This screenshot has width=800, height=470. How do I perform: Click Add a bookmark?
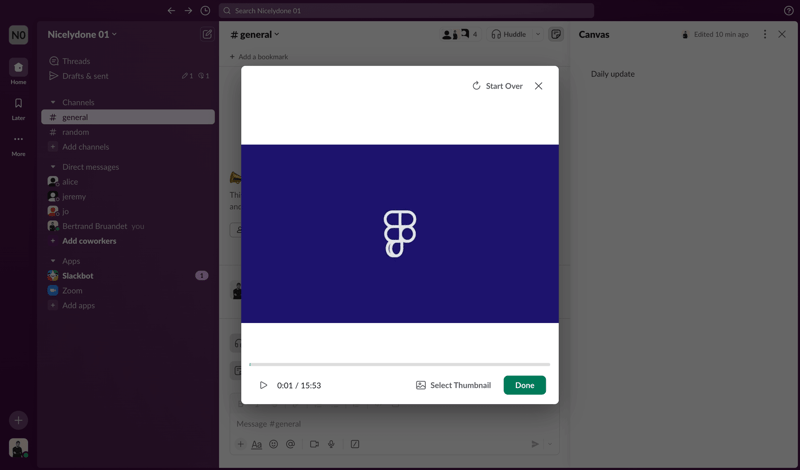(259, 57)
